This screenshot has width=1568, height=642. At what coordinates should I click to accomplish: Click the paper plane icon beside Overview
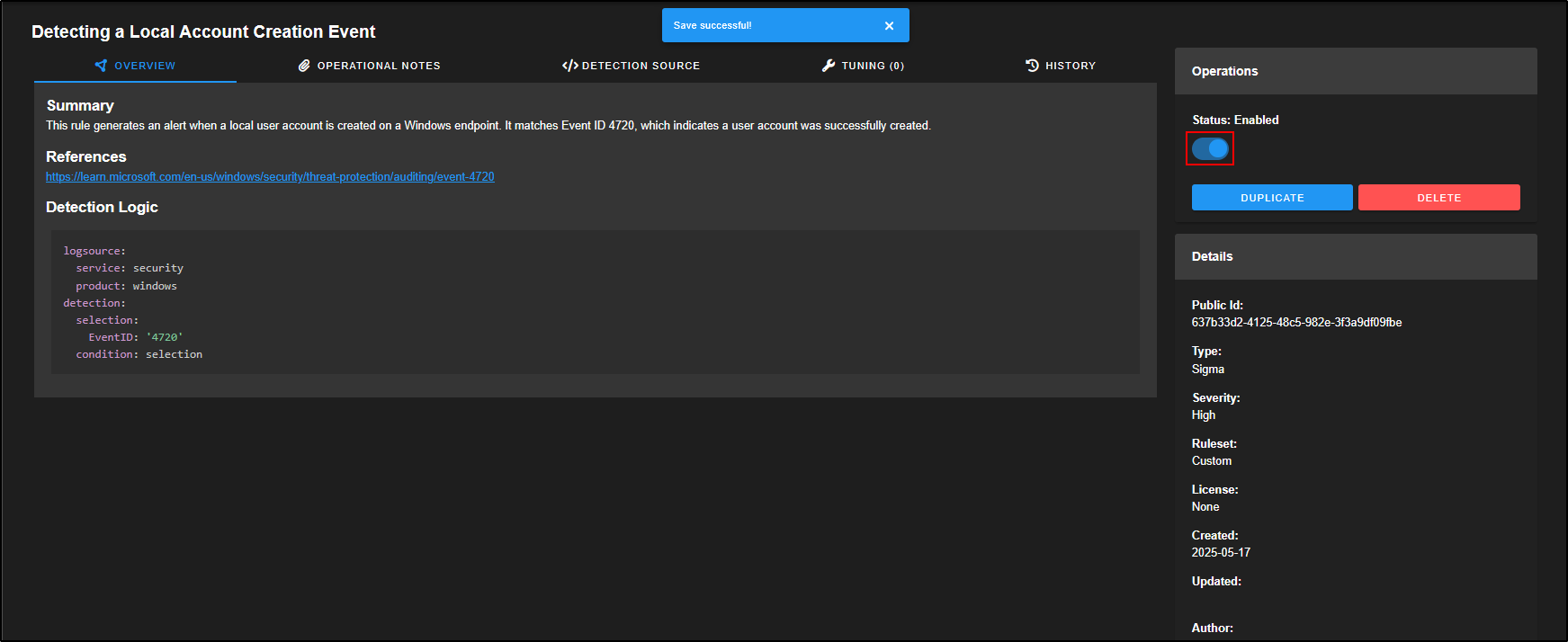click(x=101, y=66)
